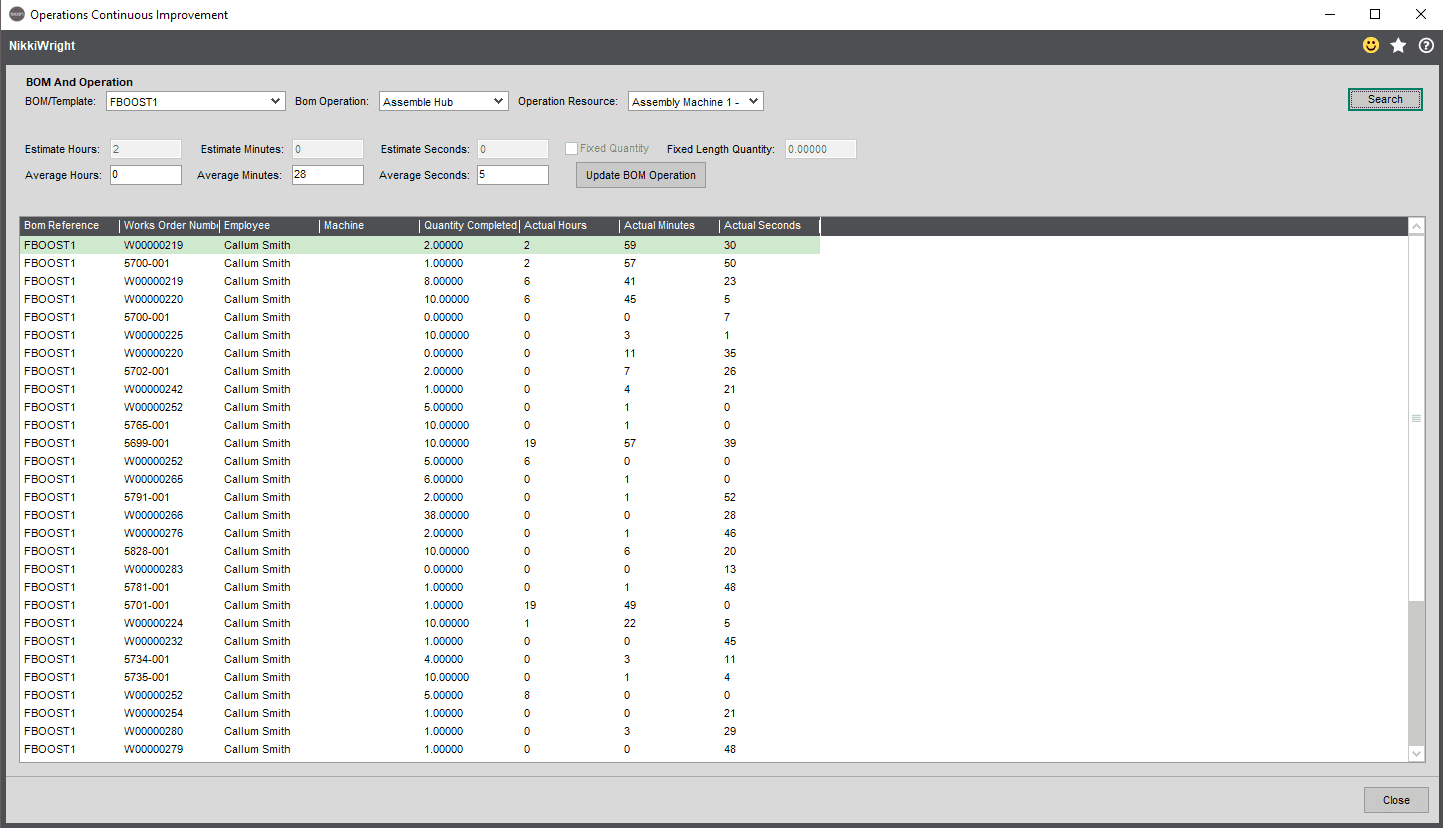1443x828 pixels.
Task: Sort by Actual Hours column header
Action: (570, 226)
